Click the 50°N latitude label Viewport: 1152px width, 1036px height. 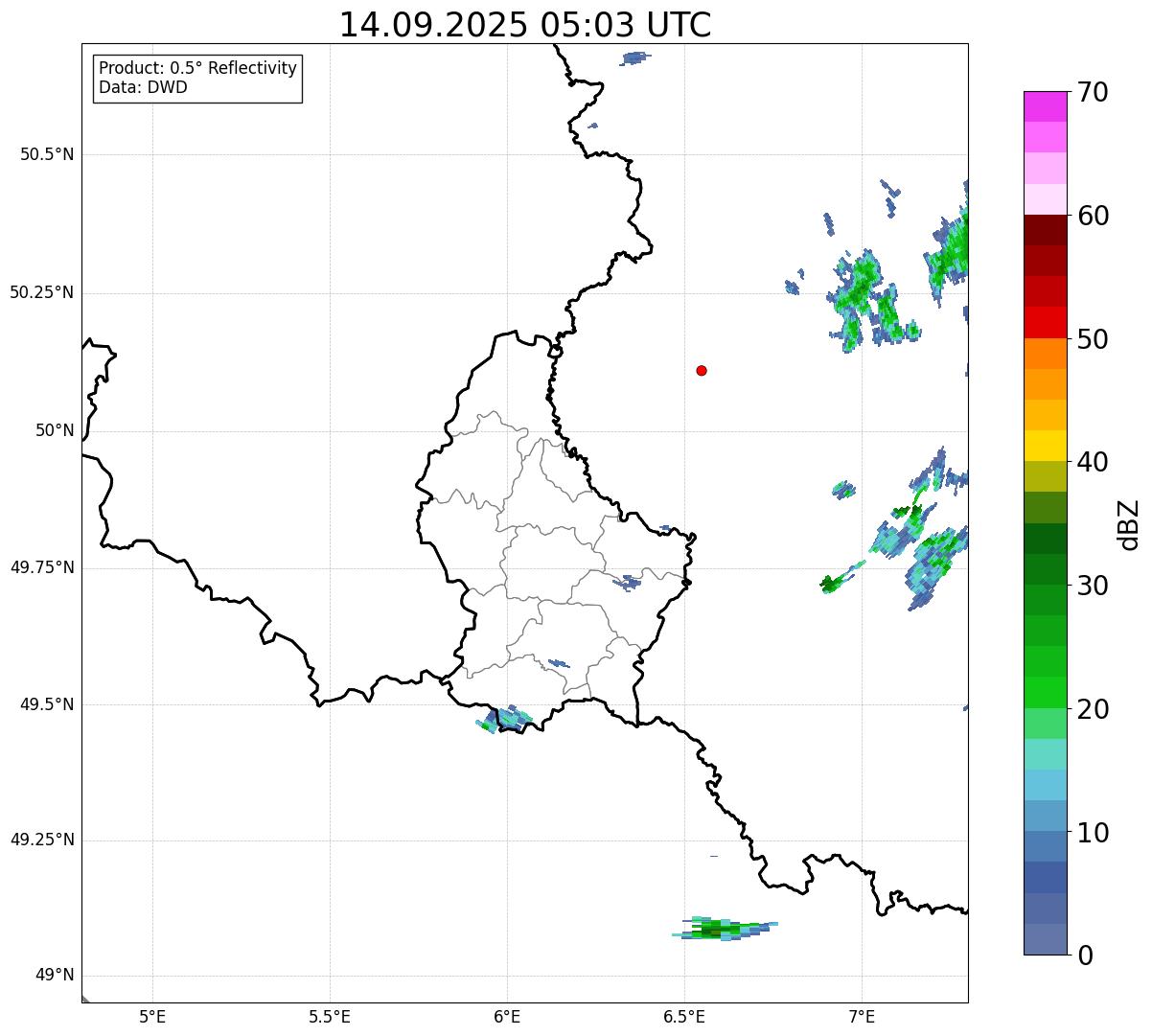click(x=55, y=430)
